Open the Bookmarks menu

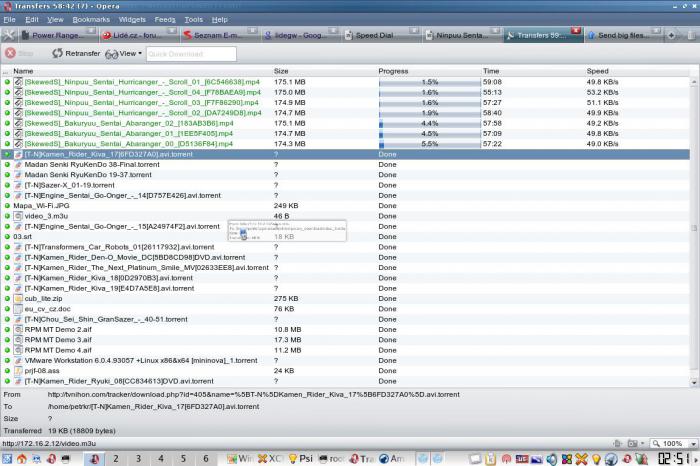click(x=91, y=20)
